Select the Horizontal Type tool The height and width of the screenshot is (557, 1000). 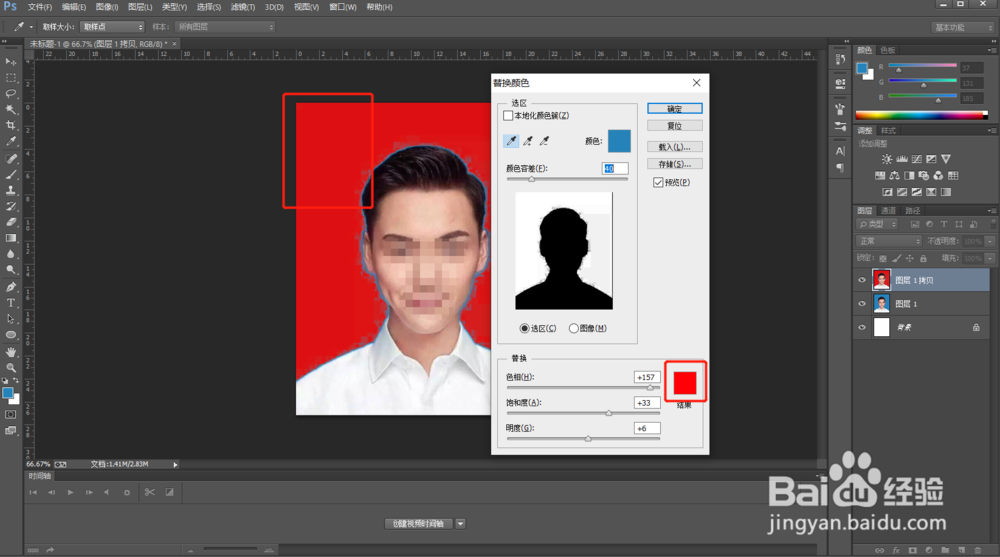[11, 302]
